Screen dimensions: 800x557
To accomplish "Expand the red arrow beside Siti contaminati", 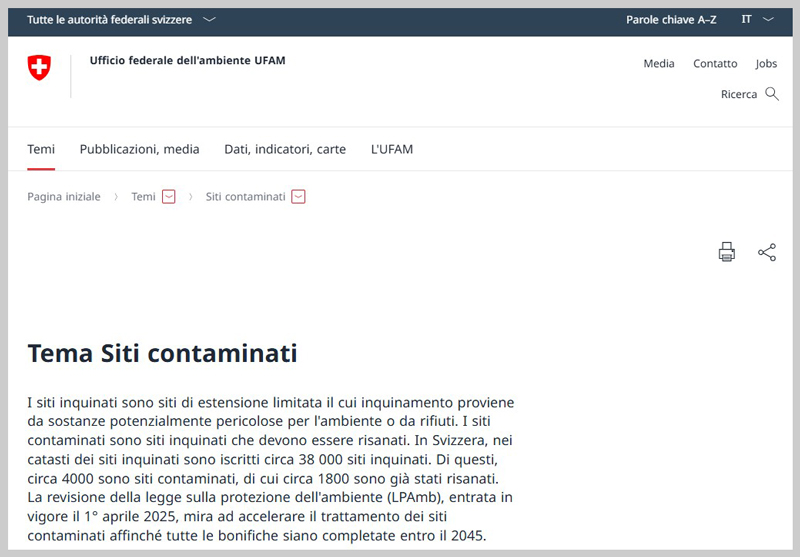I will (298, 197).
